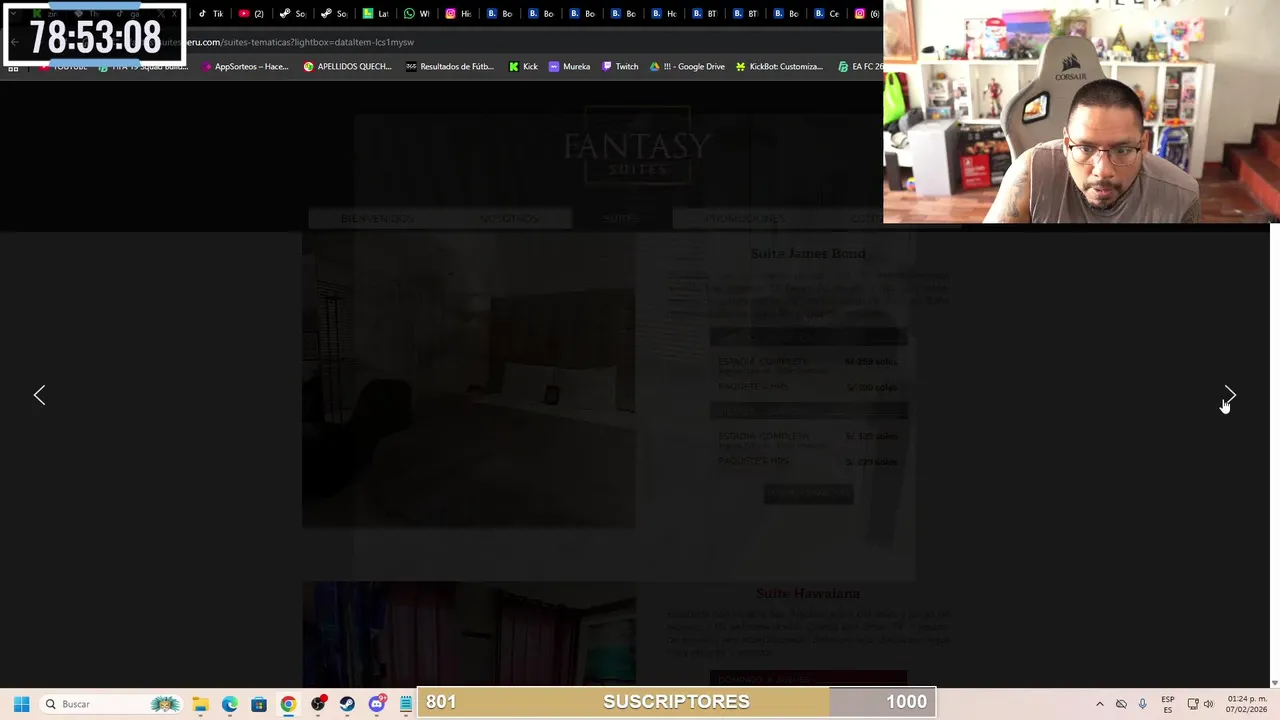The image size is (1280, 720).
Task: Open the Notepad taskbar icon
Action: pos(405,704)
